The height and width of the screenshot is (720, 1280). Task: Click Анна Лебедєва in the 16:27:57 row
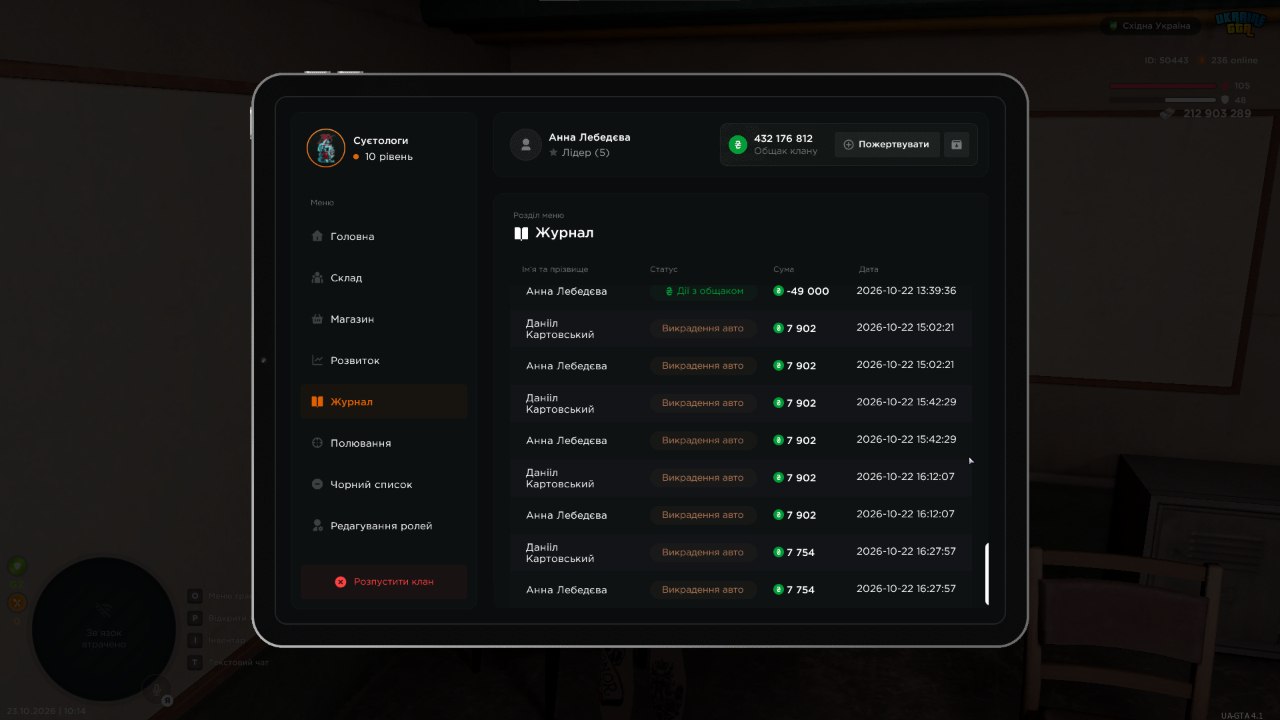coord(566,590)
